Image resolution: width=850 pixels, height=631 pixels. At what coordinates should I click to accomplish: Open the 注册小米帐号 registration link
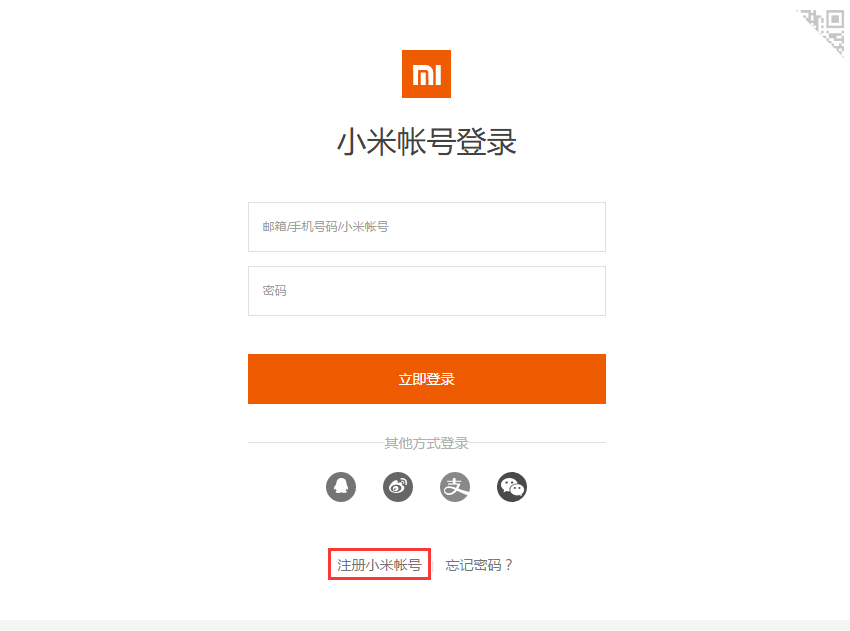(379, 565)
